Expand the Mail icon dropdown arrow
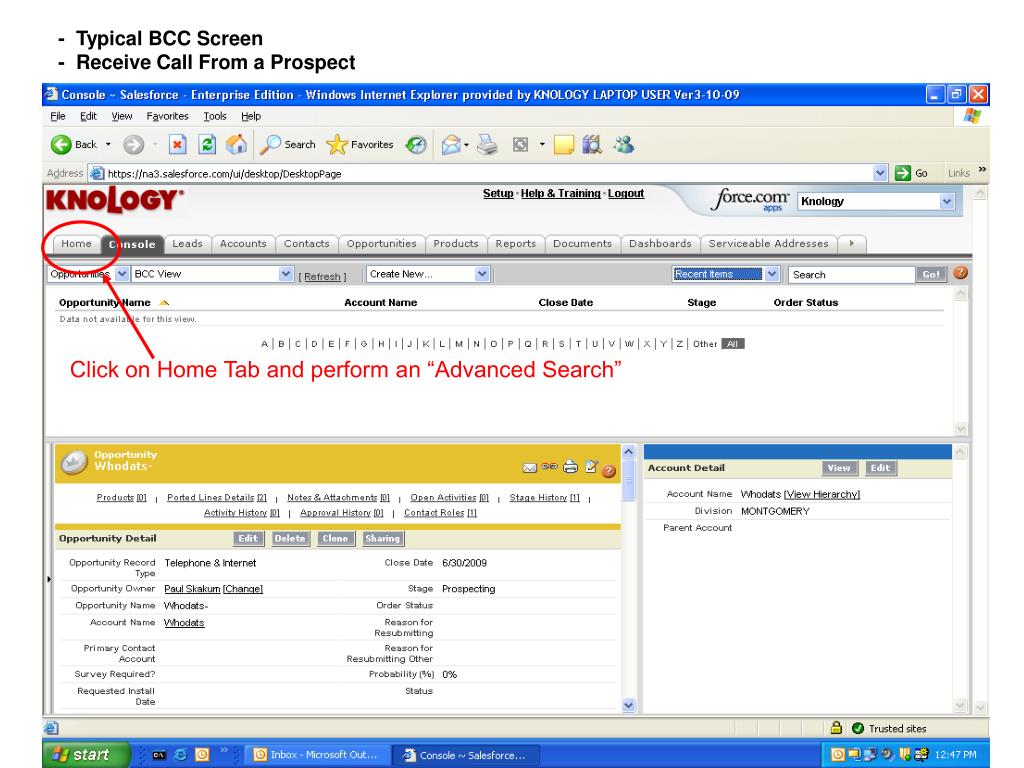The height and width of the screenshot is (768, 1024). coord(467,145)
